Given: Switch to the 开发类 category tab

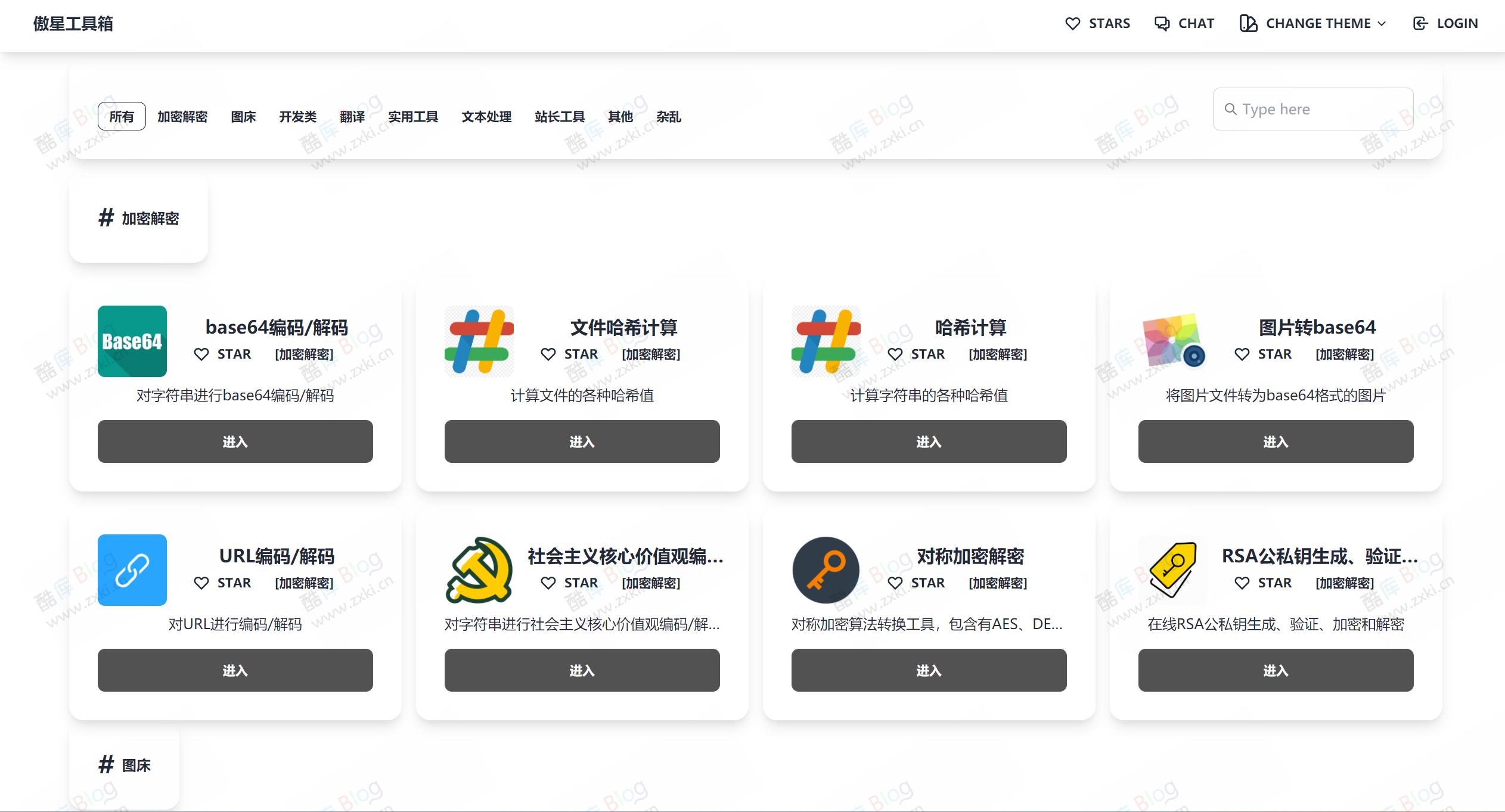Looking at the screenshot, I should coord(297,116).
